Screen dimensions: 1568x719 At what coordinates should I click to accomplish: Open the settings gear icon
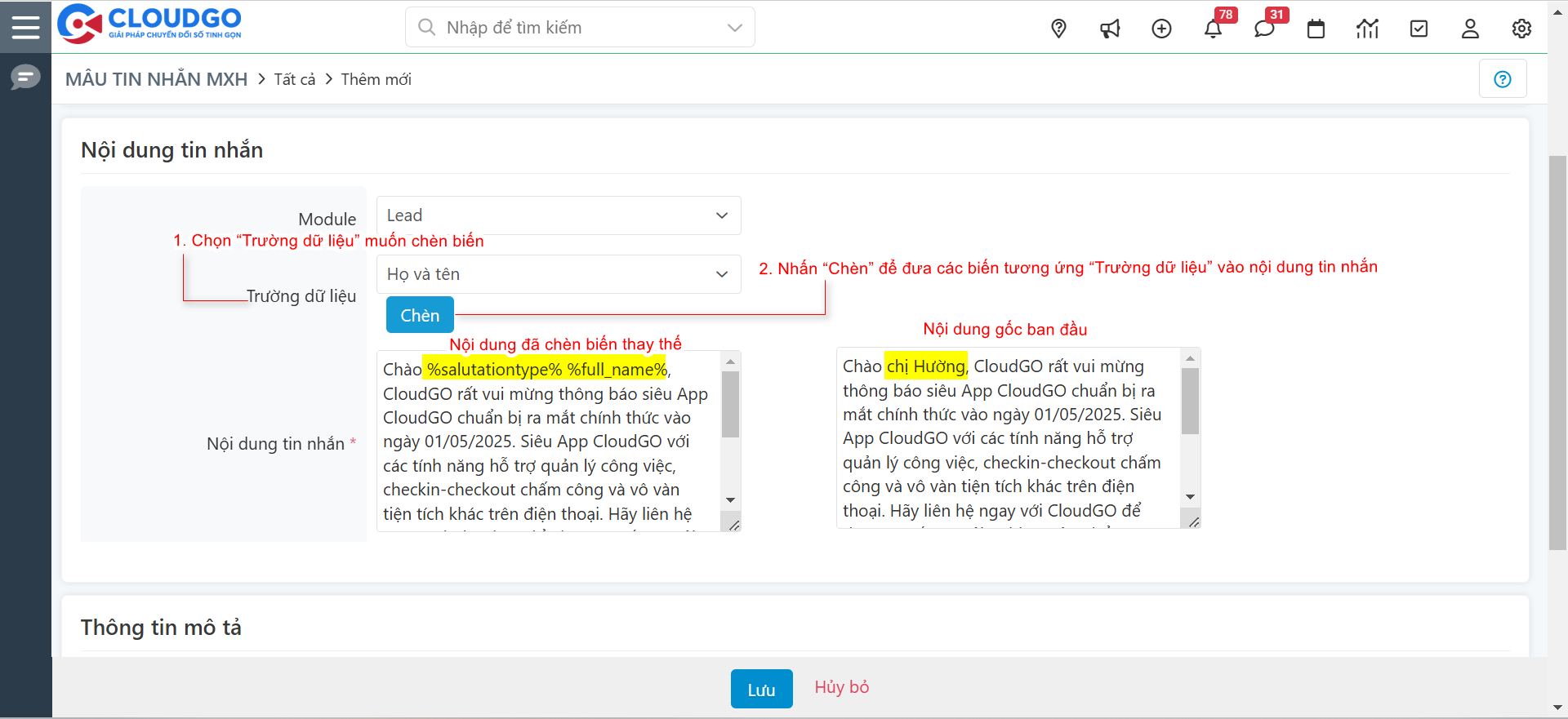click(1521, 29)
